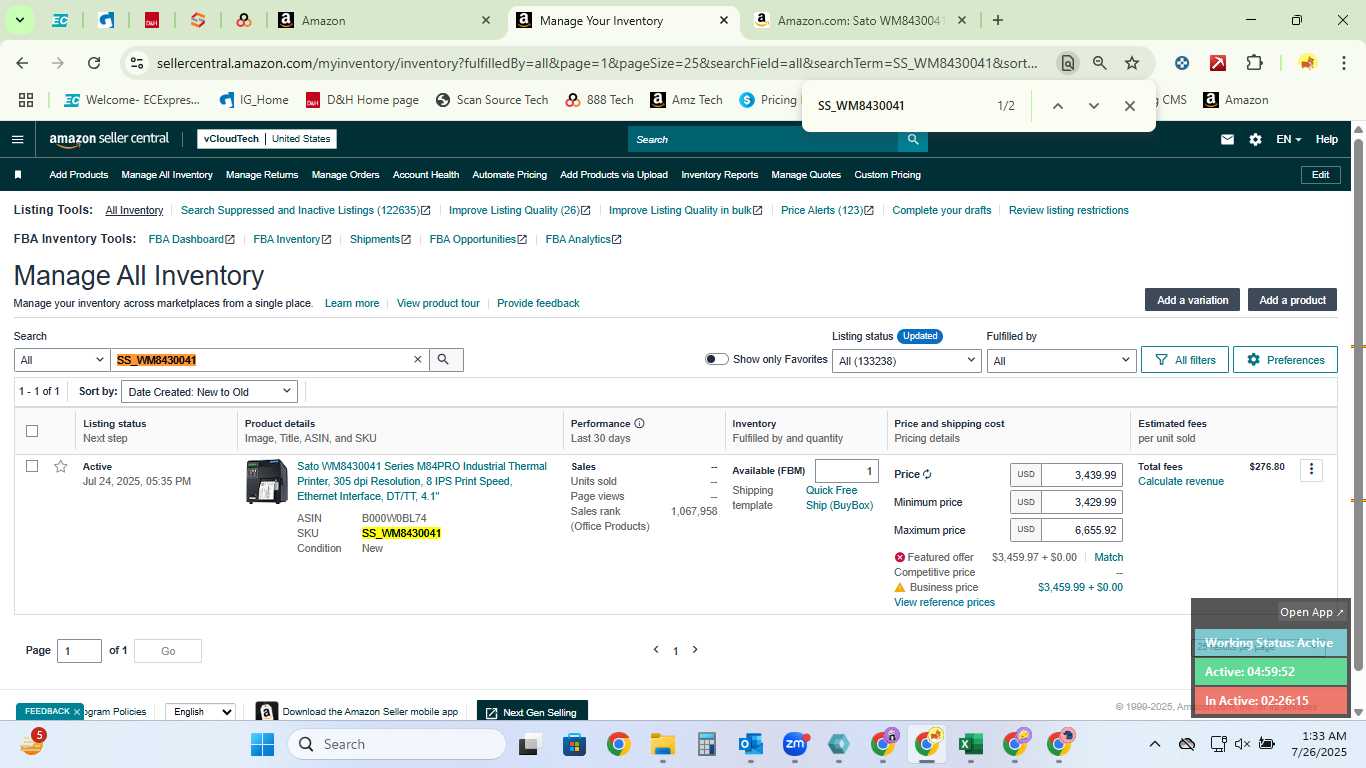Switch to Amazon.com Sato WM8430041 tab
Viewport: 1366px width, 768px height.
pyautogui.click(x=860, y=20)
